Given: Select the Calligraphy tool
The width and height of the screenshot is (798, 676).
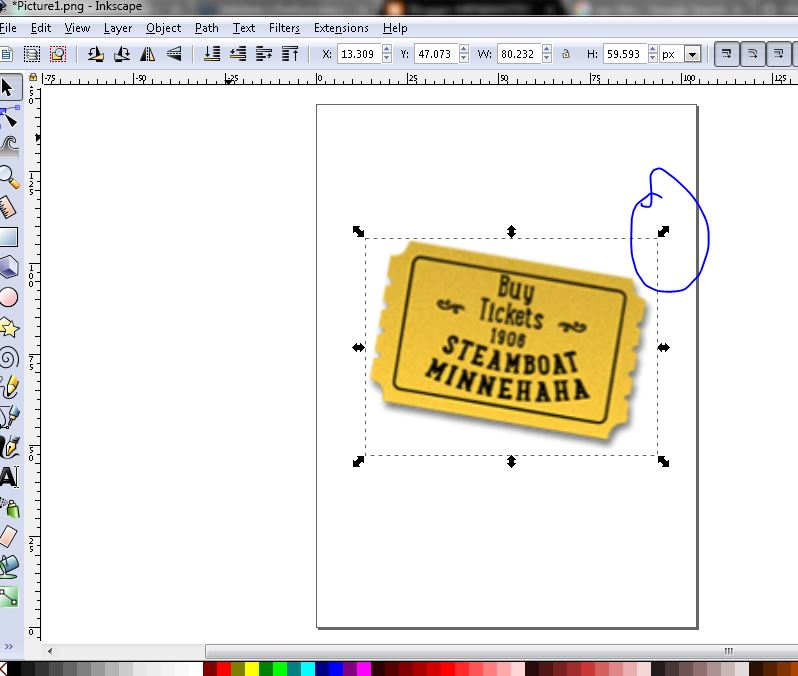Looking at the screenshot, I should pos(9,447).
